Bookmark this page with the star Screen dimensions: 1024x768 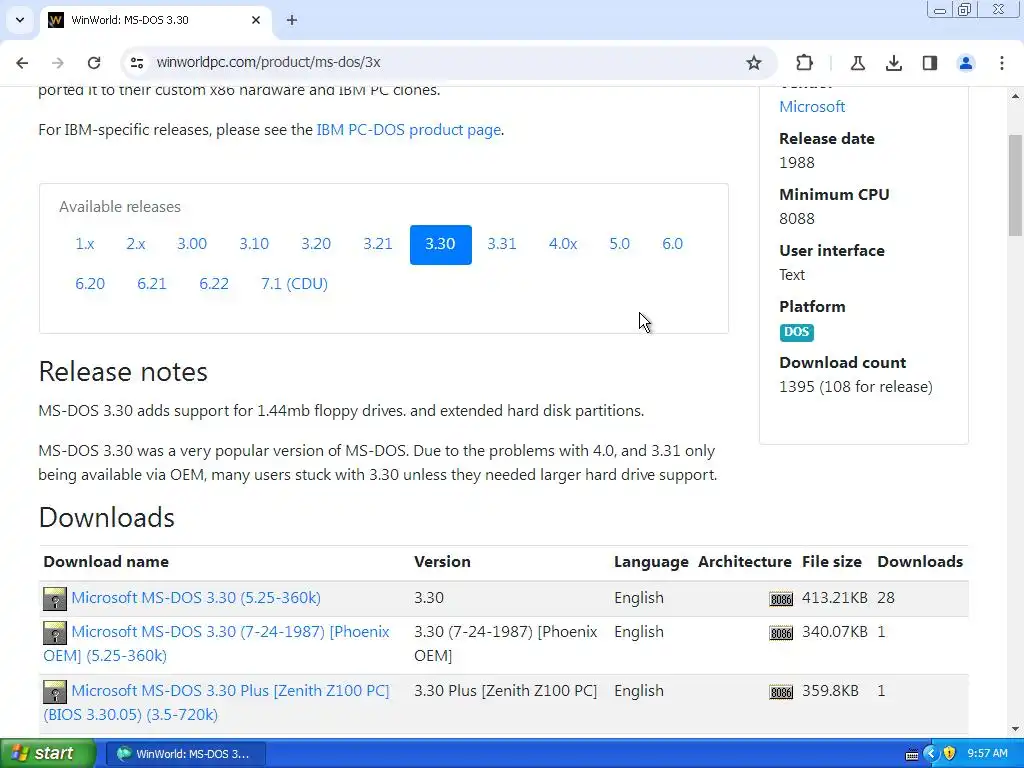coord(754,63)
